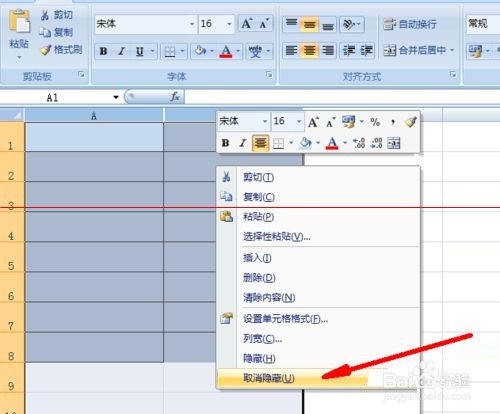Viewport: 500px width, 414px height.
Task: Click the fill color bucket in the ribbon
Action: 200,51
